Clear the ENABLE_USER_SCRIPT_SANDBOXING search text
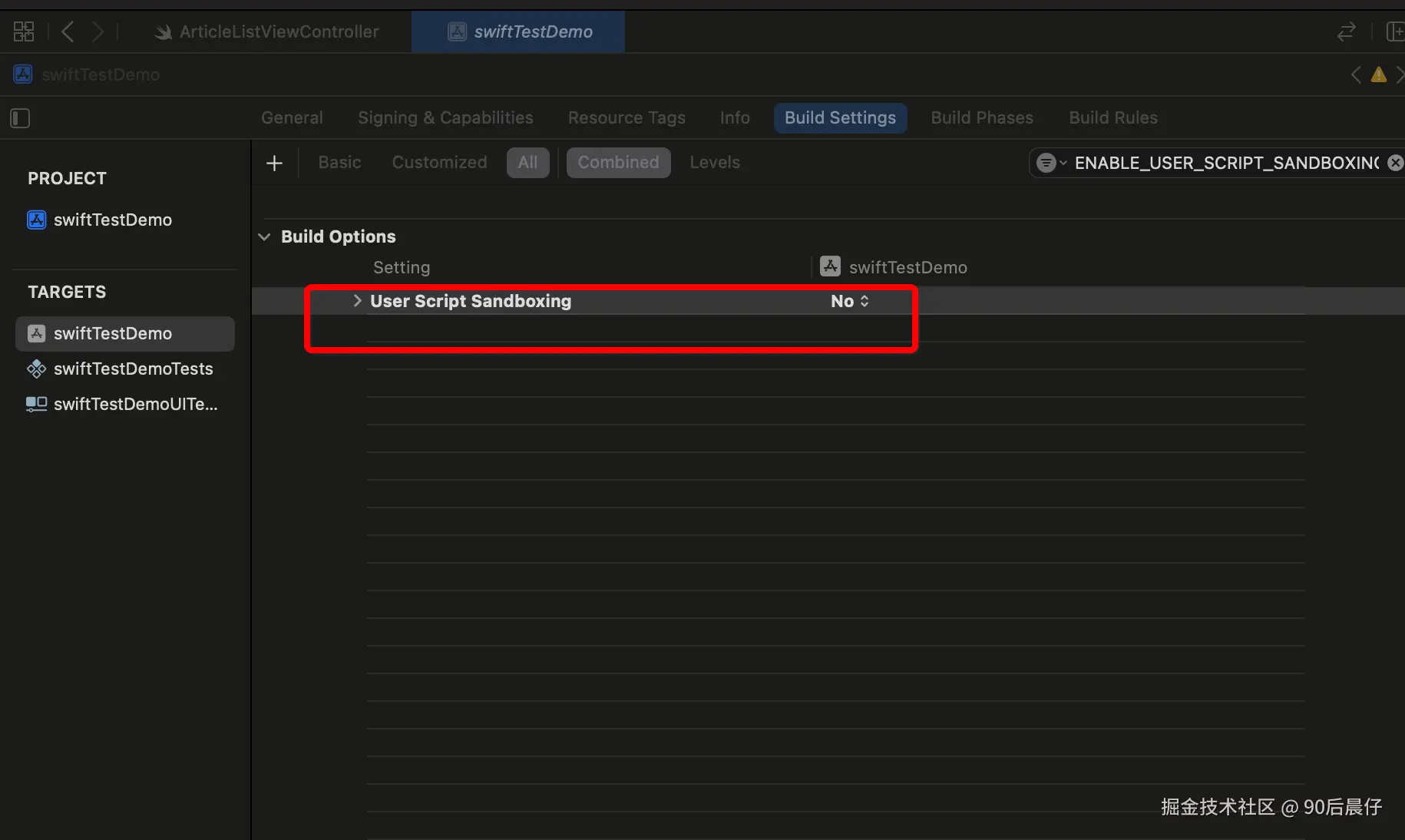This screenshot has height=840, width=1405. click(1395, 162)
